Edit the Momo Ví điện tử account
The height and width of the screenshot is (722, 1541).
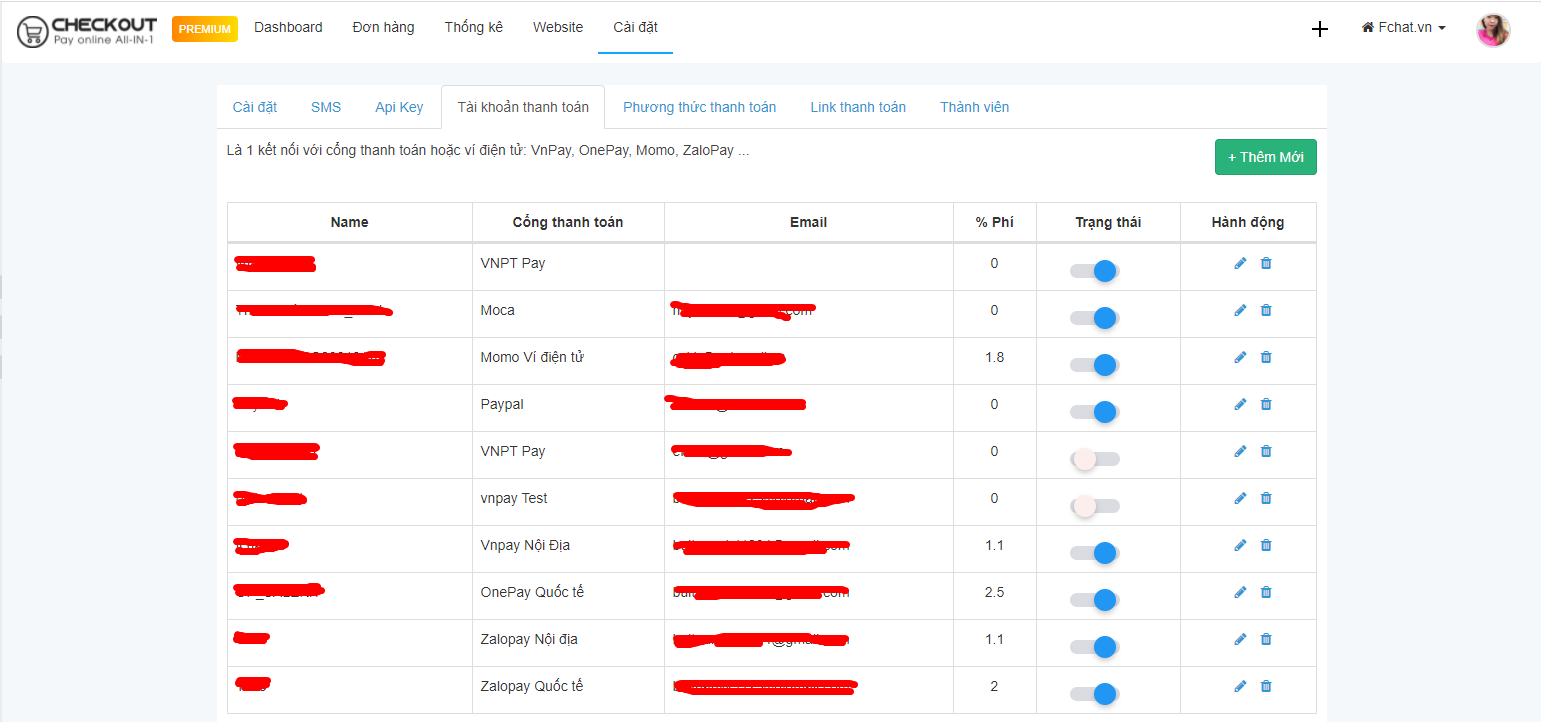(x=1240, y=357)
